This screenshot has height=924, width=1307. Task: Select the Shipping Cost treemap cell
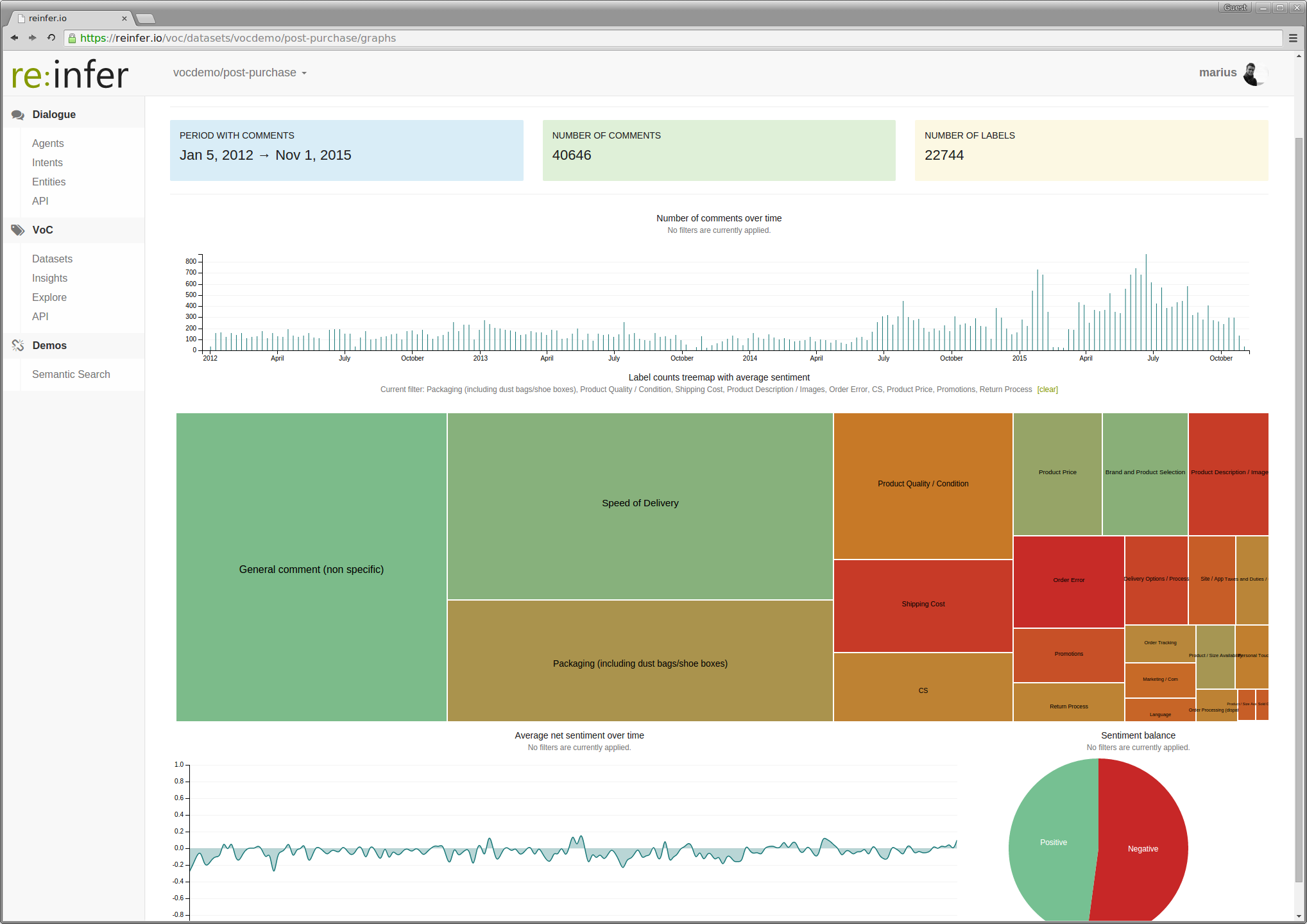point(923,604)
